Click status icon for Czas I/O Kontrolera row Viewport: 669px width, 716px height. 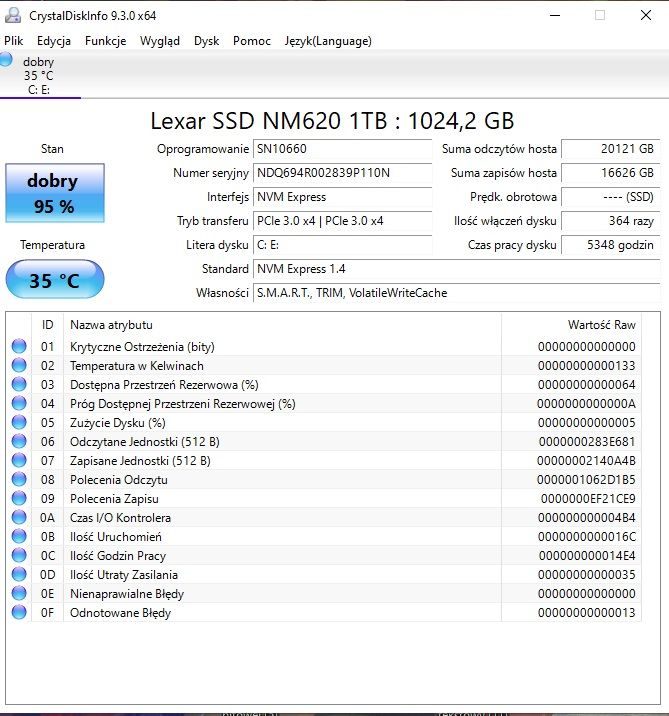click(x=19, y=517)
